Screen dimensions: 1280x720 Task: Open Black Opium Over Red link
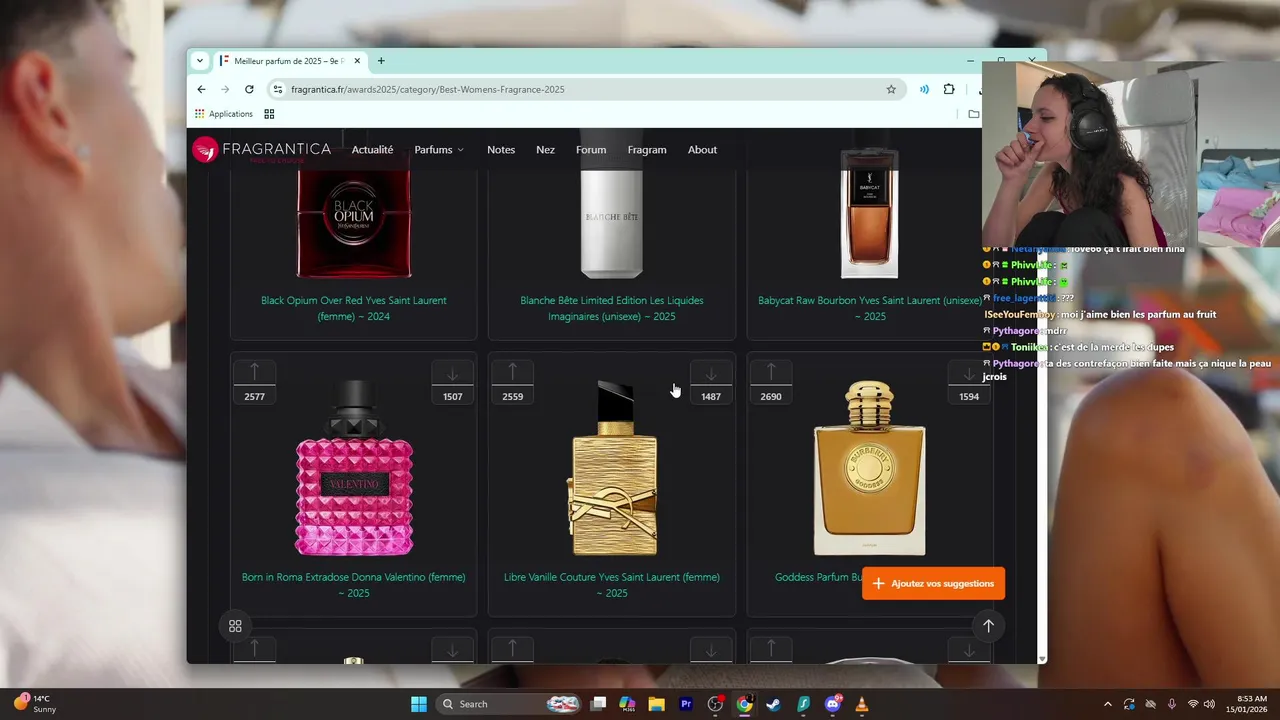tap(354, 308)
